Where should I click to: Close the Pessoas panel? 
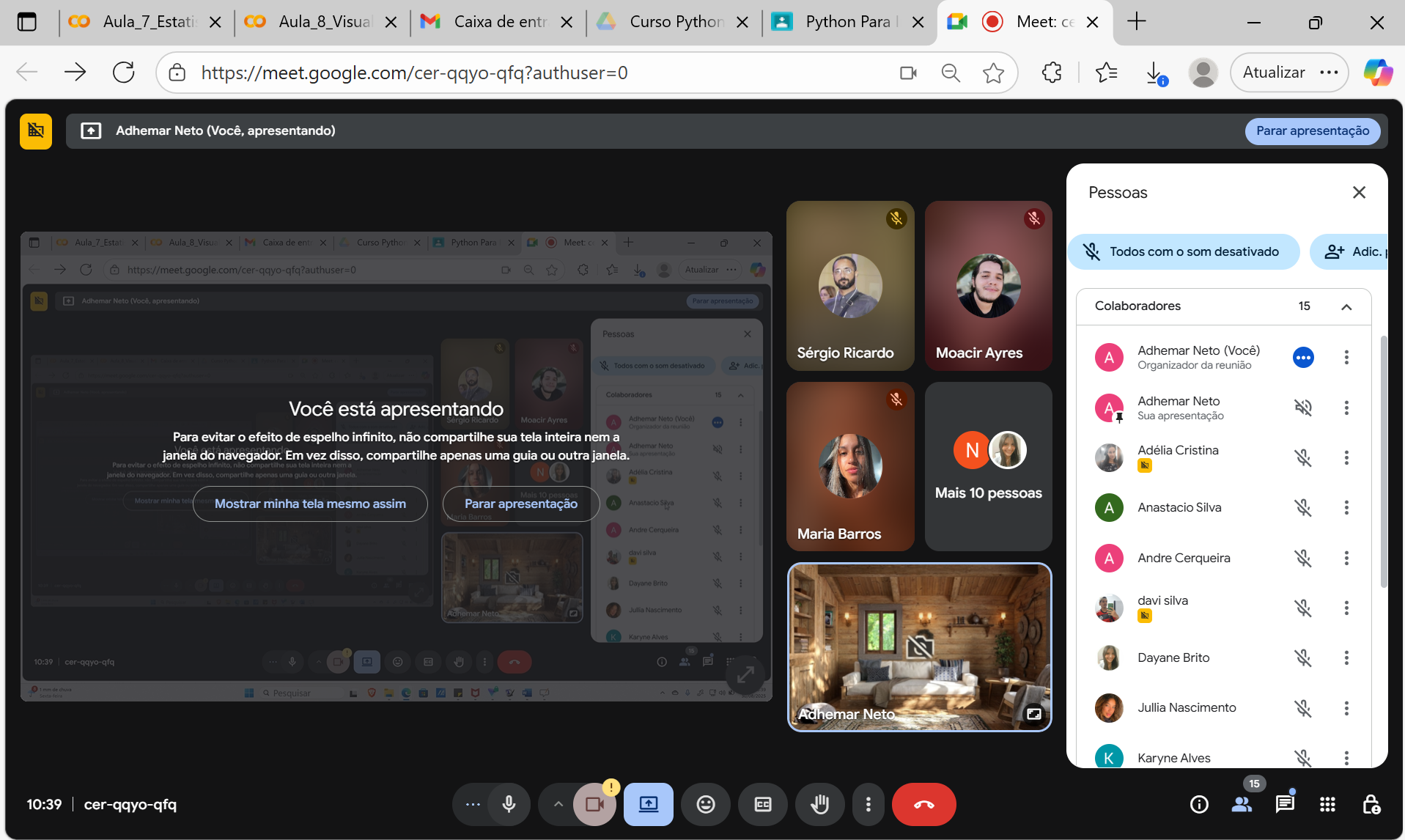tap(1360, 193)
